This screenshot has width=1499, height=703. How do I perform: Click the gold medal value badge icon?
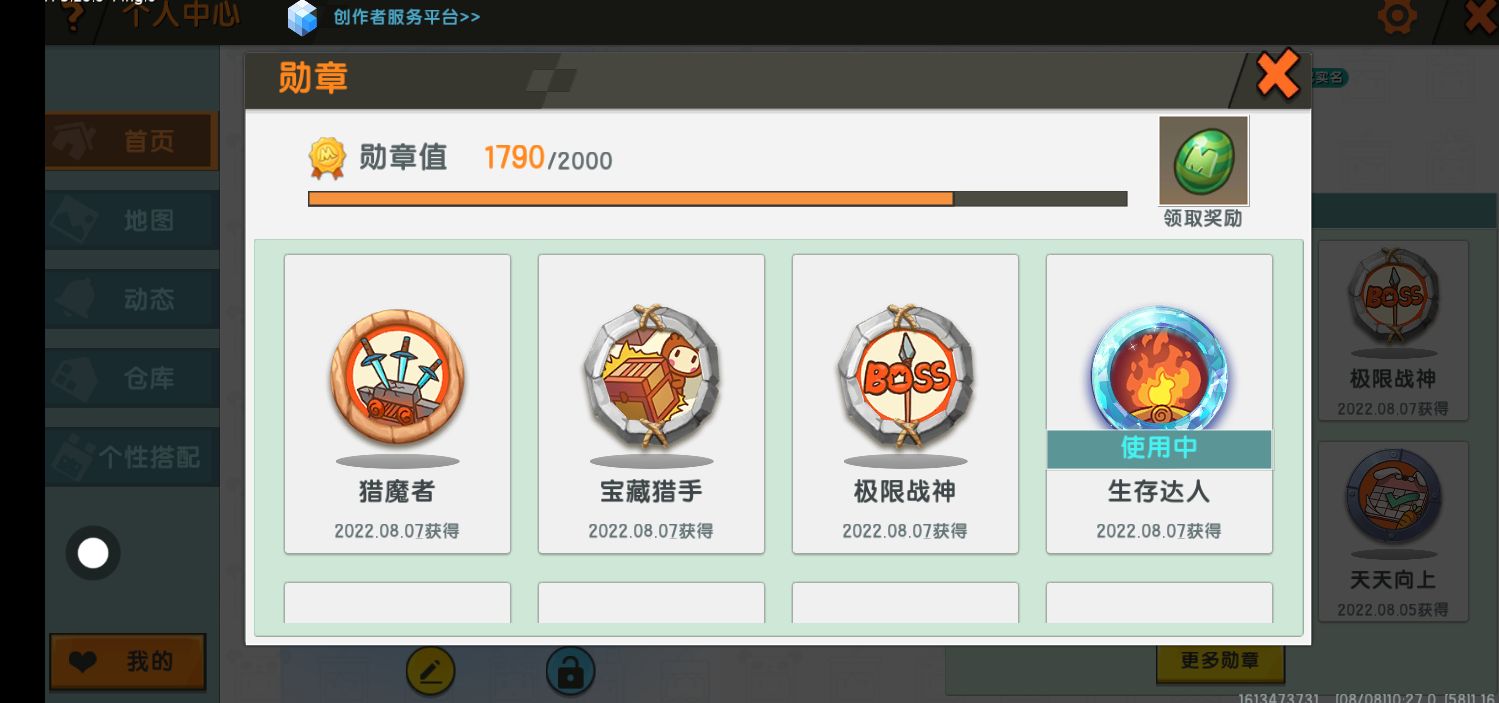pyautogui.click(x=327, y=158)
